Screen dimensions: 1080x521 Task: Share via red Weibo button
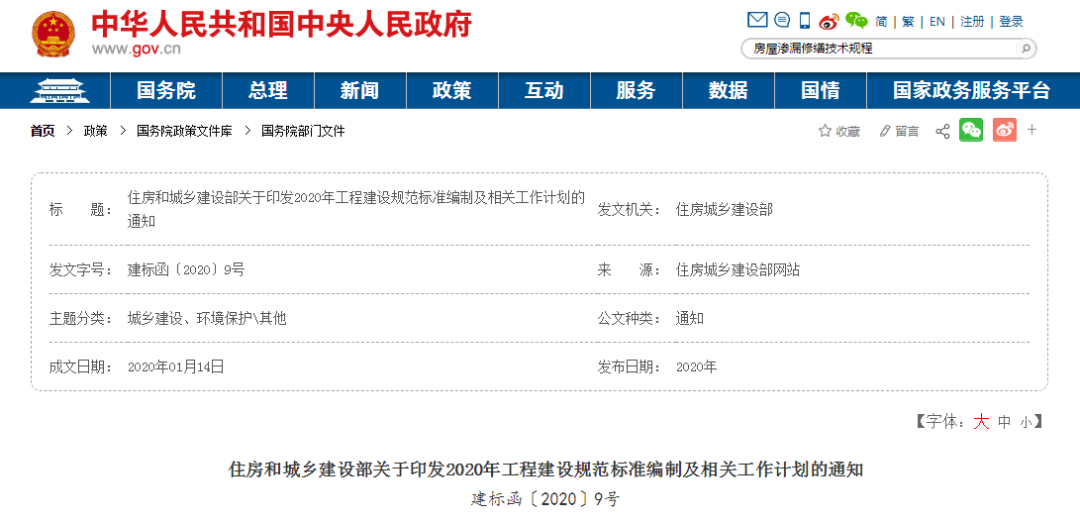[x=1005, y=130]
